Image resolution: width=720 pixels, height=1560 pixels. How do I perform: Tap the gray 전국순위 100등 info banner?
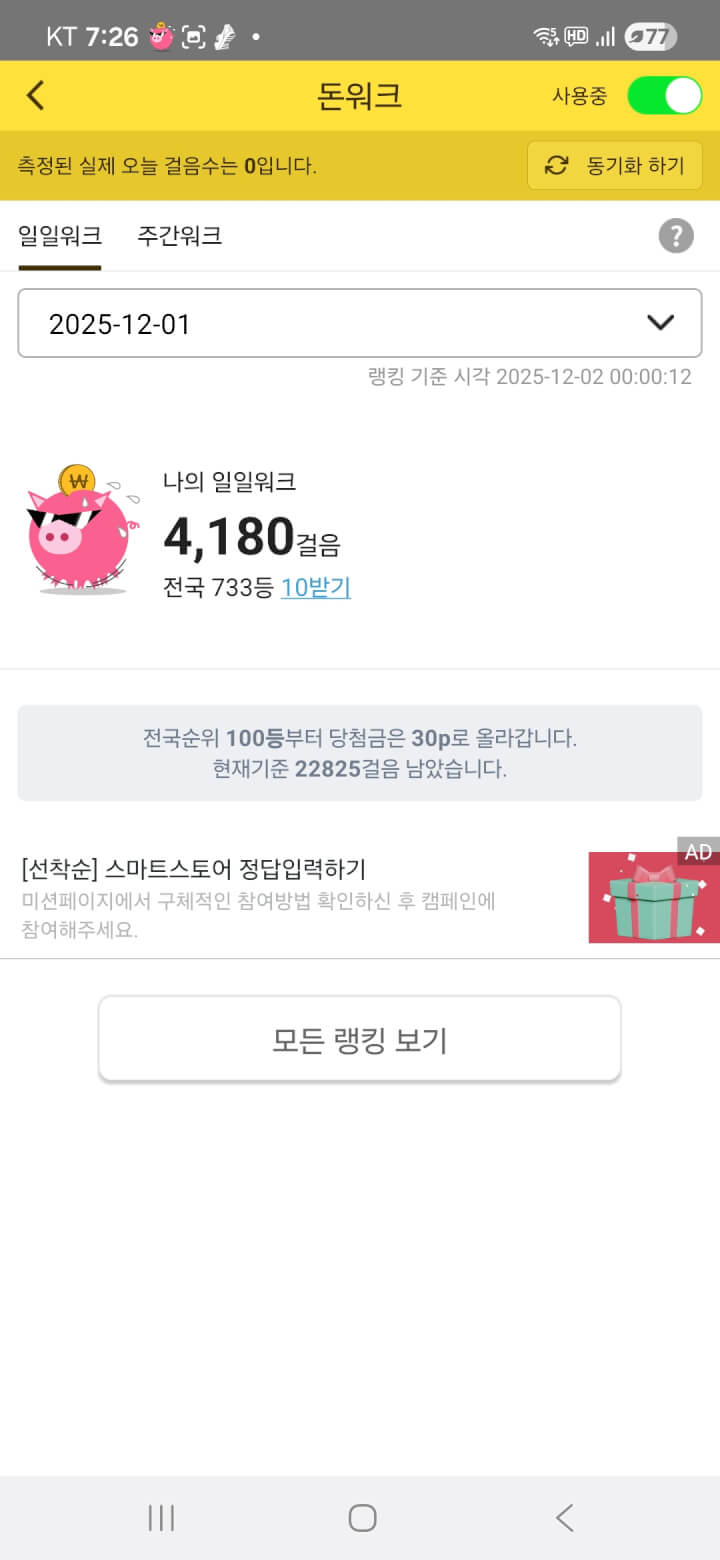point(359,753)
